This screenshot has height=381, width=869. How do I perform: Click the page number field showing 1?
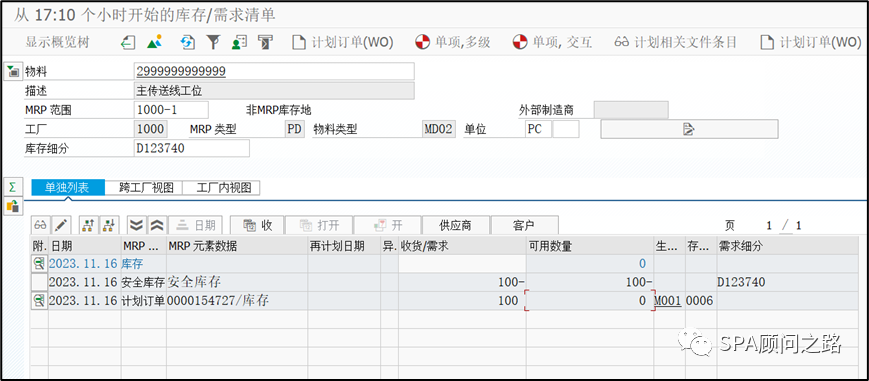pos(769,226)
